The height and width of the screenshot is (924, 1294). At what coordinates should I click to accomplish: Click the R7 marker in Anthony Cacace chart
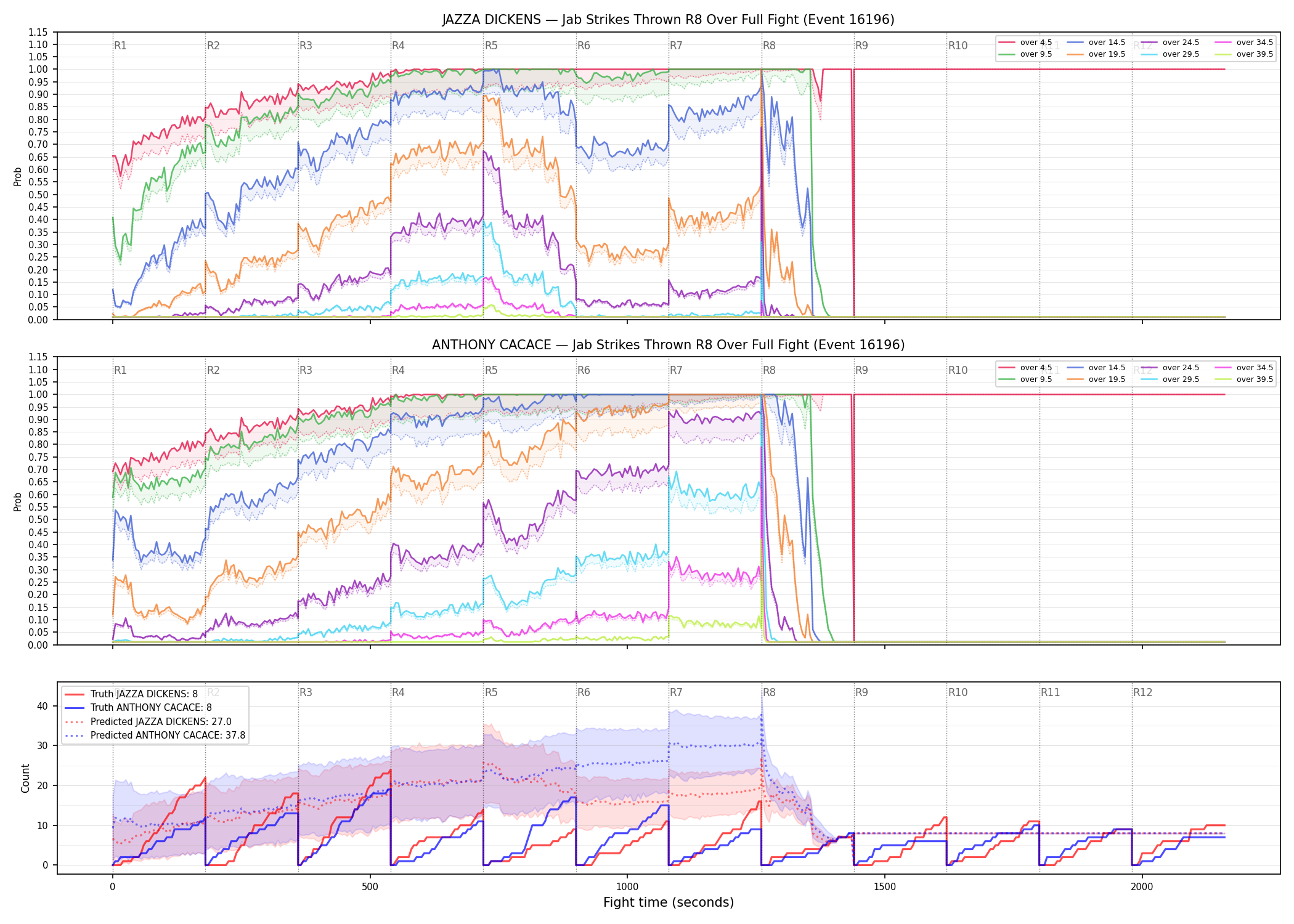point(676,370)
